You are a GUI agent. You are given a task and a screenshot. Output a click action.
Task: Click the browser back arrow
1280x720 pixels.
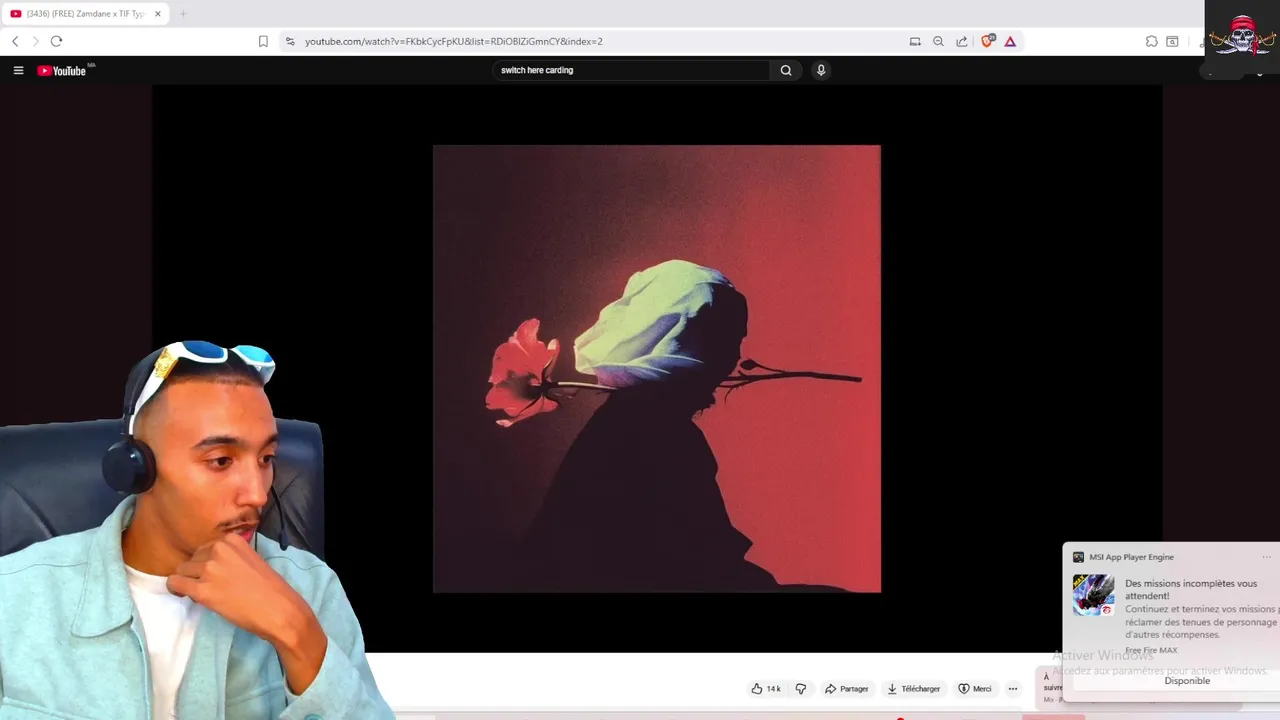(x=15, y=41)
